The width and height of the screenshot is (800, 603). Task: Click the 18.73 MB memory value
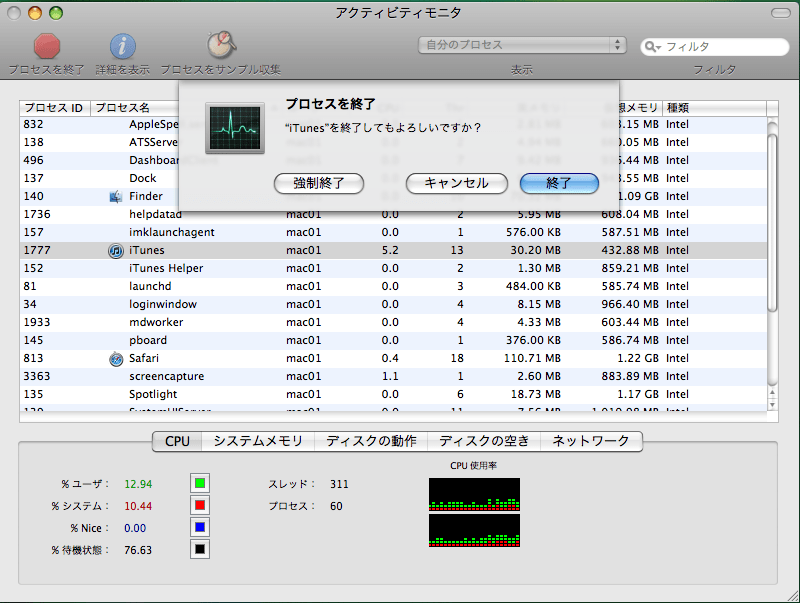536,394
